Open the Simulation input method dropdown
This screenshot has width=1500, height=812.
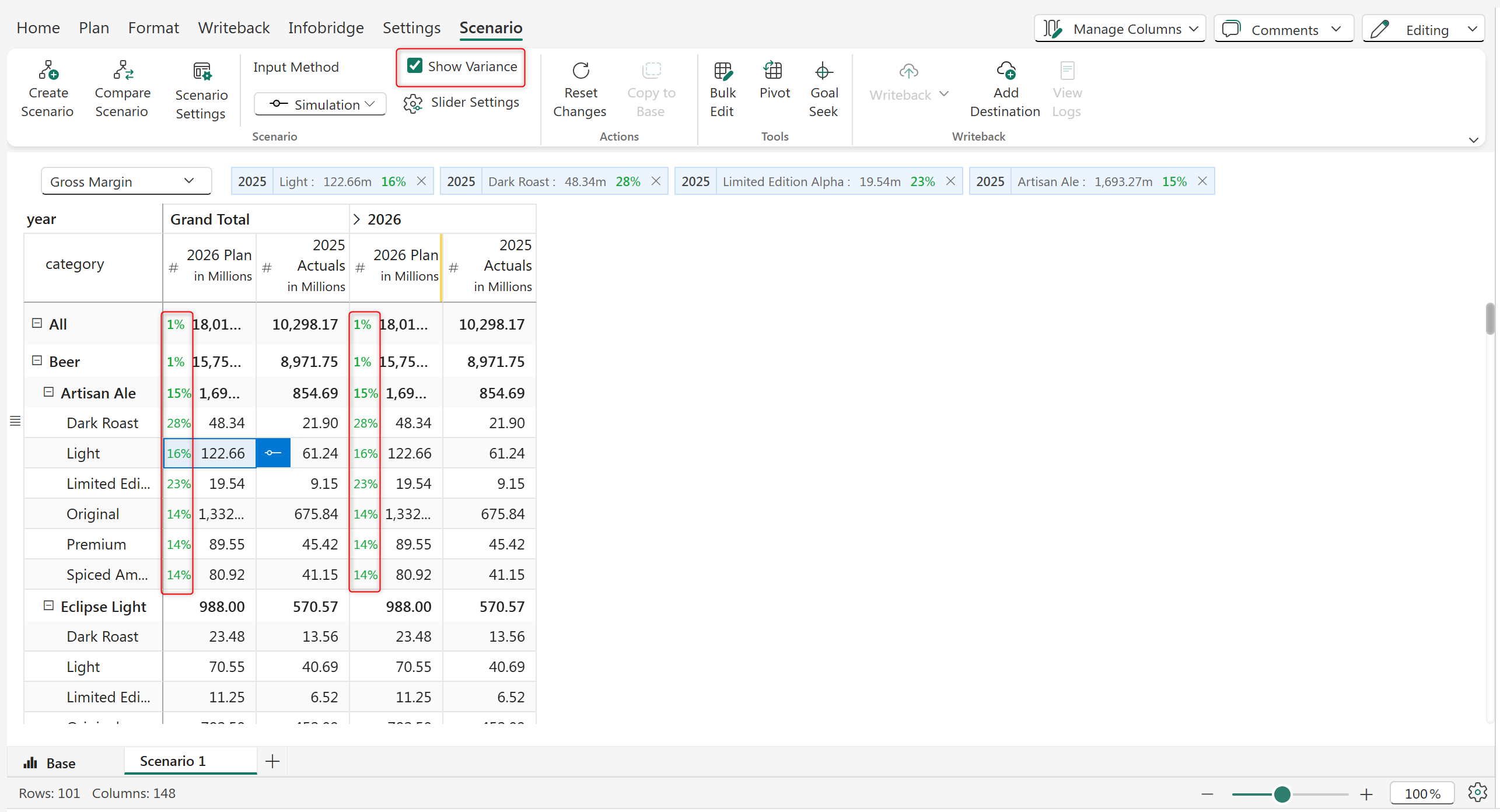(x=320, y=104)
